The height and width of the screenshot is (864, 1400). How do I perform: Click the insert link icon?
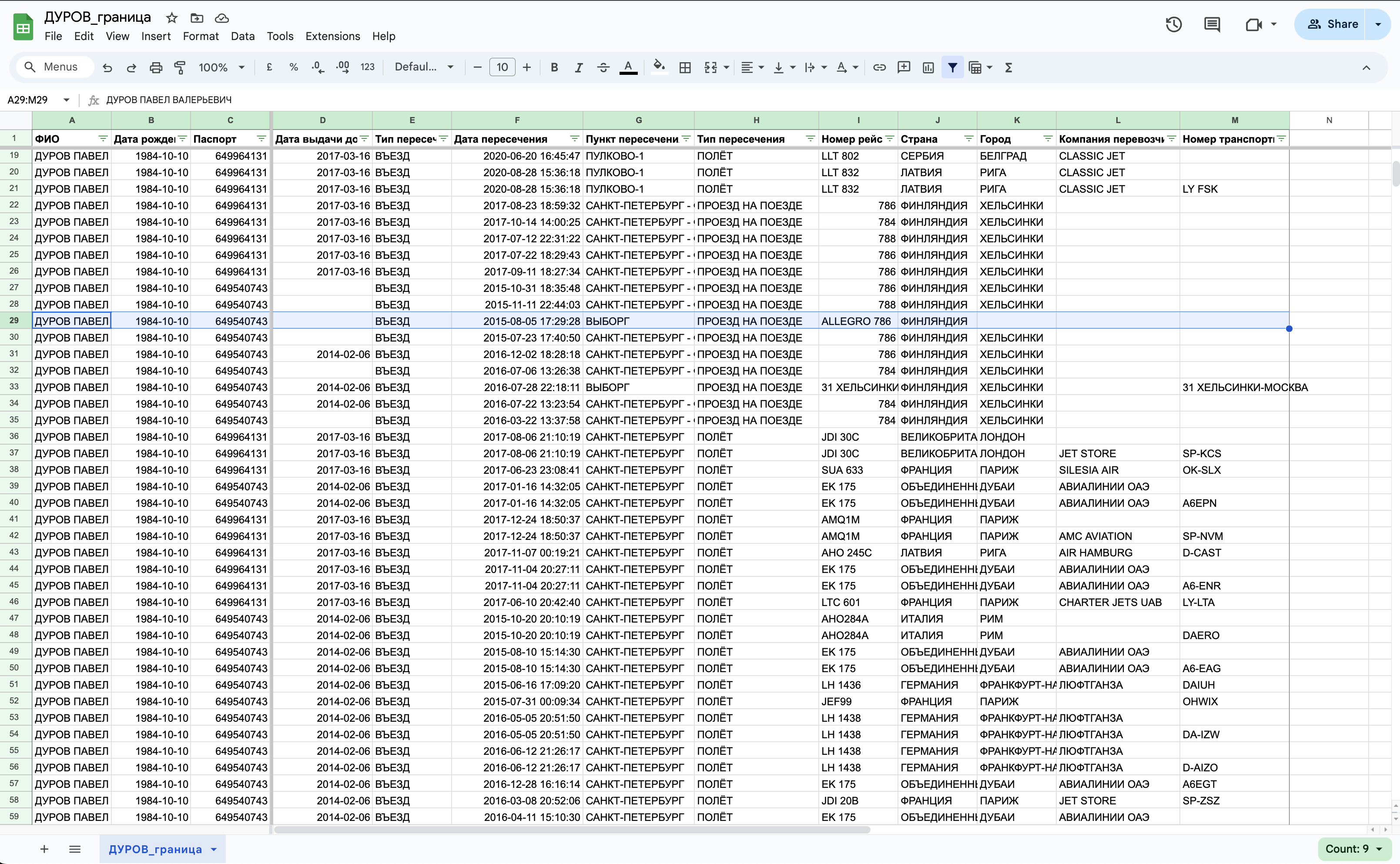coord(879,67)
